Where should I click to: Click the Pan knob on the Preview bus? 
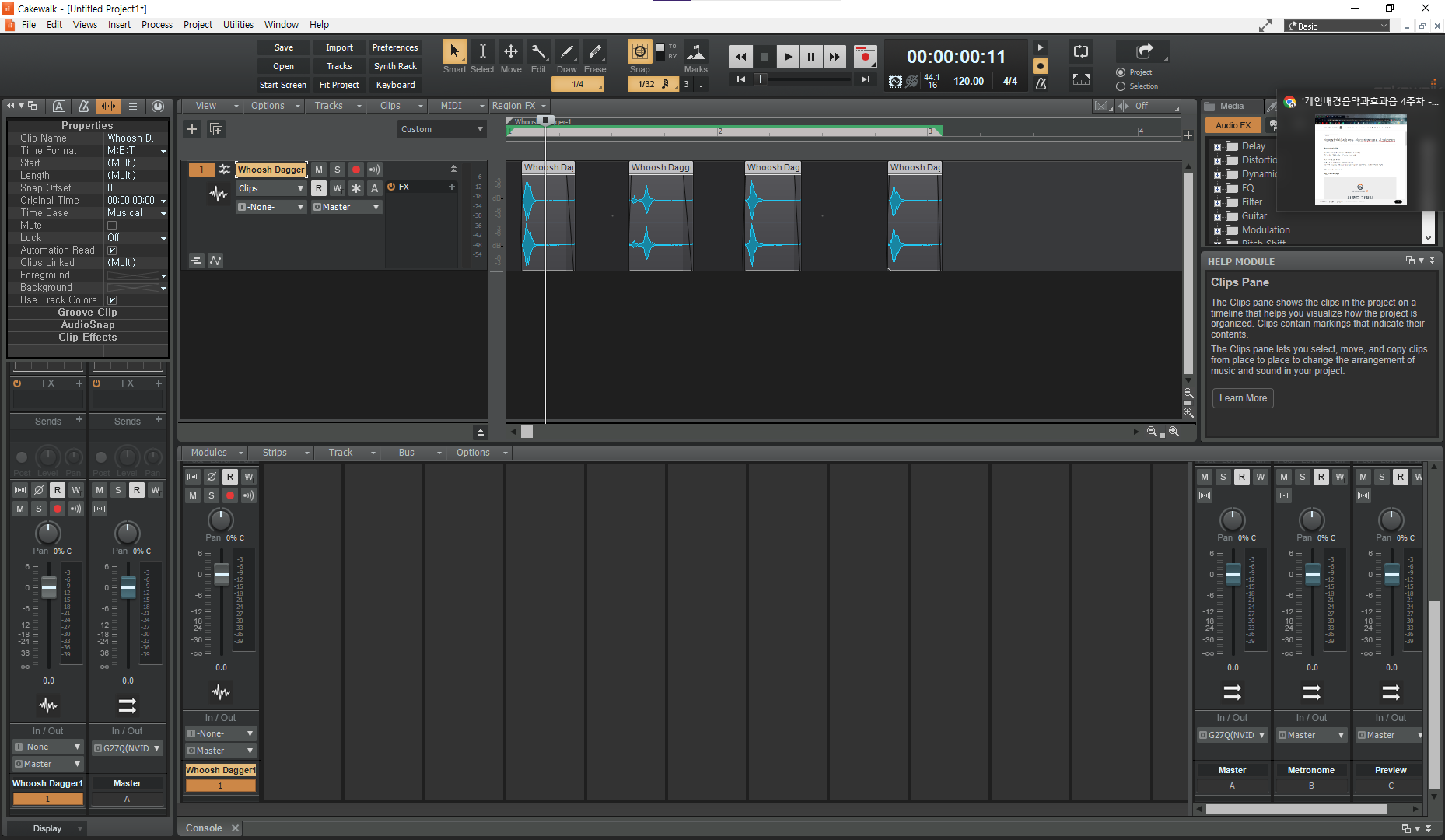(x=1391, y=520)
